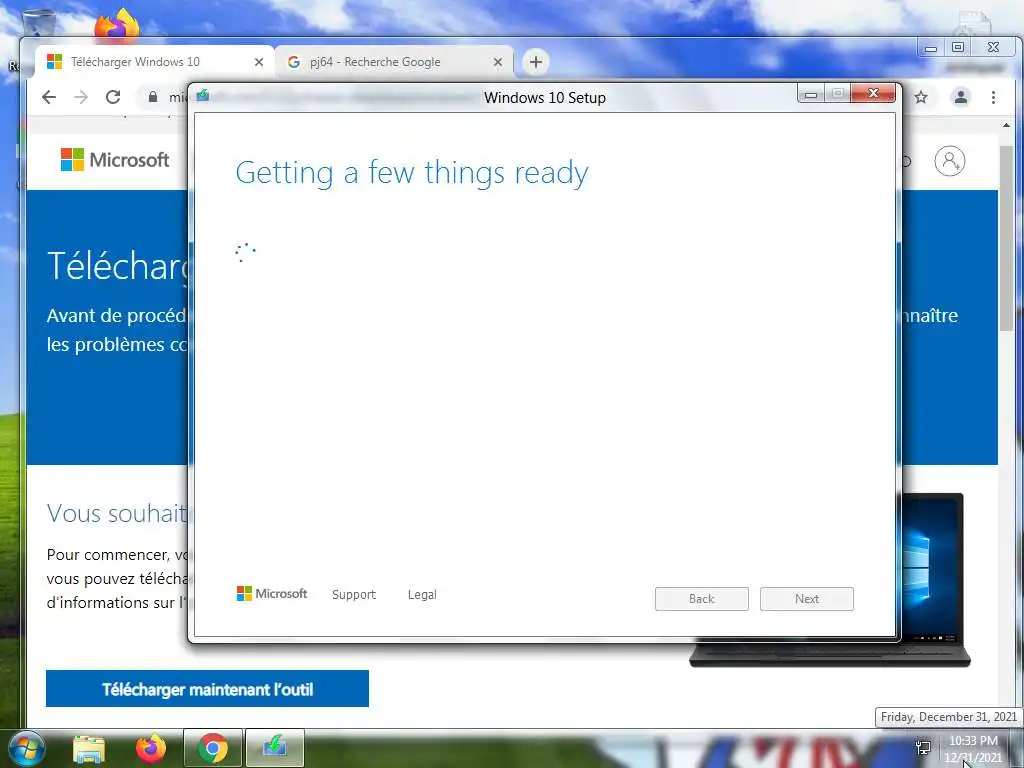This screenshot has height=768, width=1024.
Task: Minimize the Chrome browser window
Action: coord(931,48)
